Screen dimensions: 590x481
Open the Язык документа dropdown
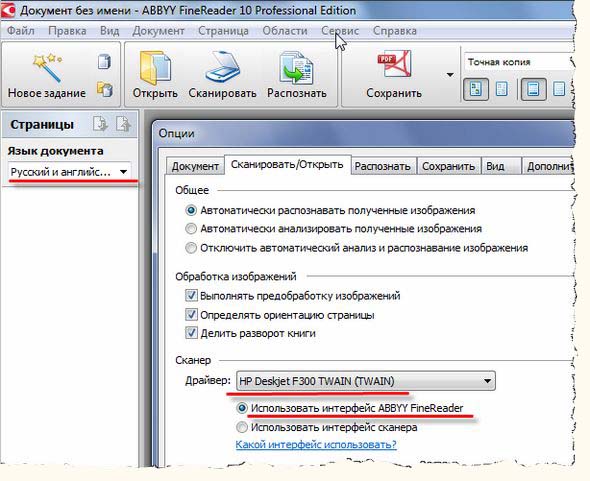[x=70, y=172]
